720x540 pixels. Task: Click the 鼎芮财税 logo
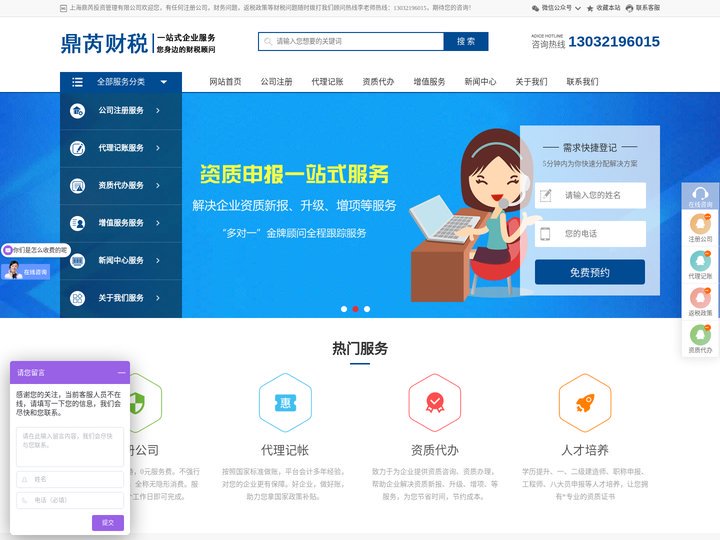tap(138, 43)
